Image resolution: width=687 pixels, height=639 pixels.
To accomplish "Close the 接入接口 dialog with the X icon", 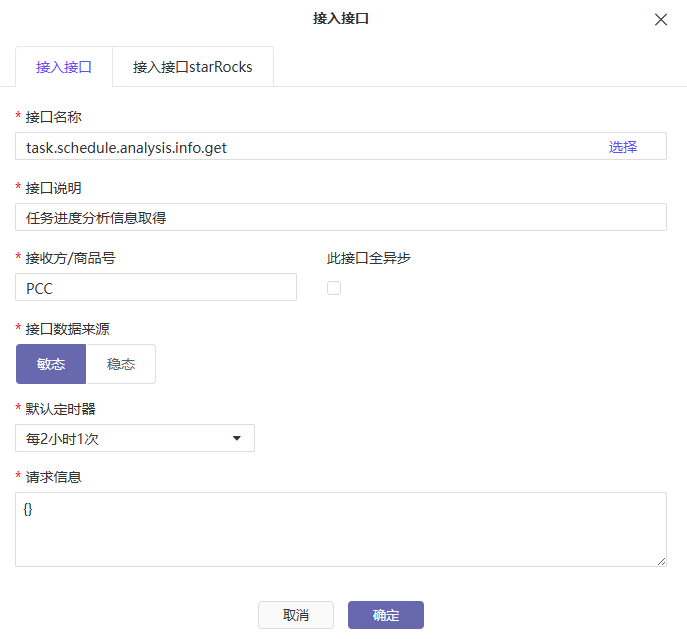I will tap(661, 19).
